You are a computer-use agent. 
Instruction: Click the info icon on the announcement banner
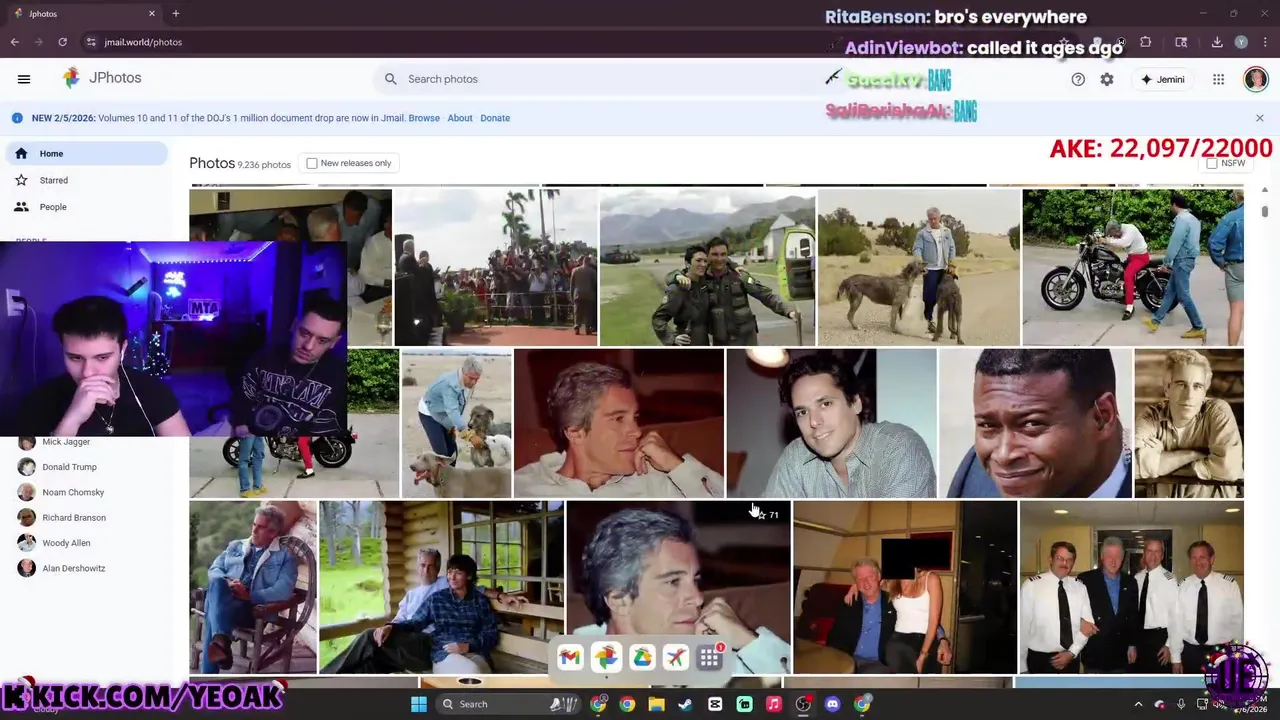point(17,118)
